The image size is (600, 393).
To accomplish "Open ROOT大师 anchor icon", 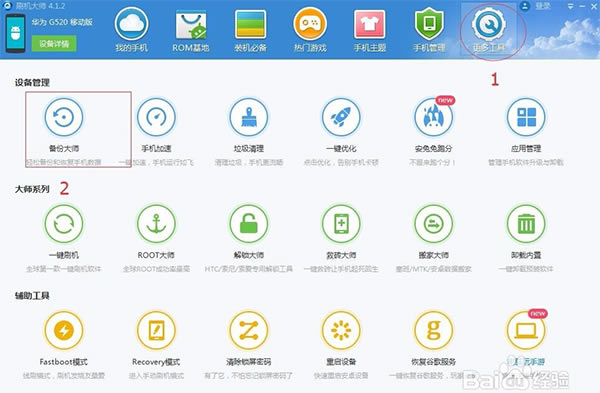I will (156, 224).
